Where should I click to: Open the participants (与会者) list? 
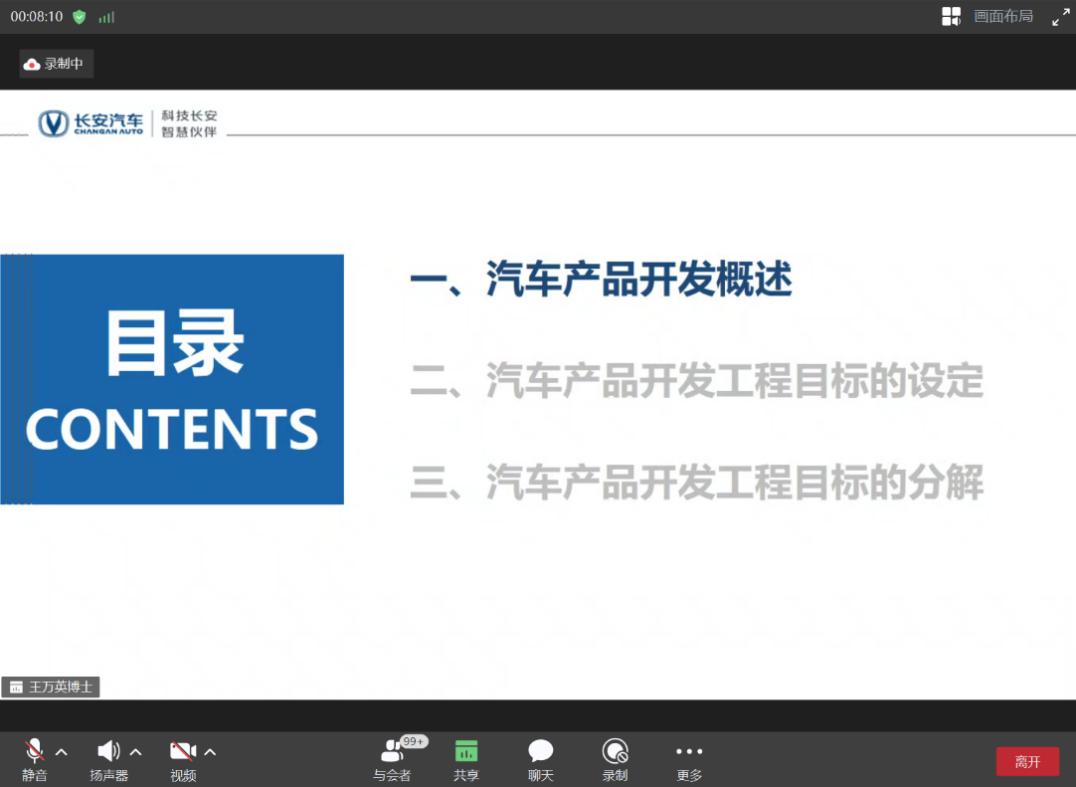pos(392,752)
